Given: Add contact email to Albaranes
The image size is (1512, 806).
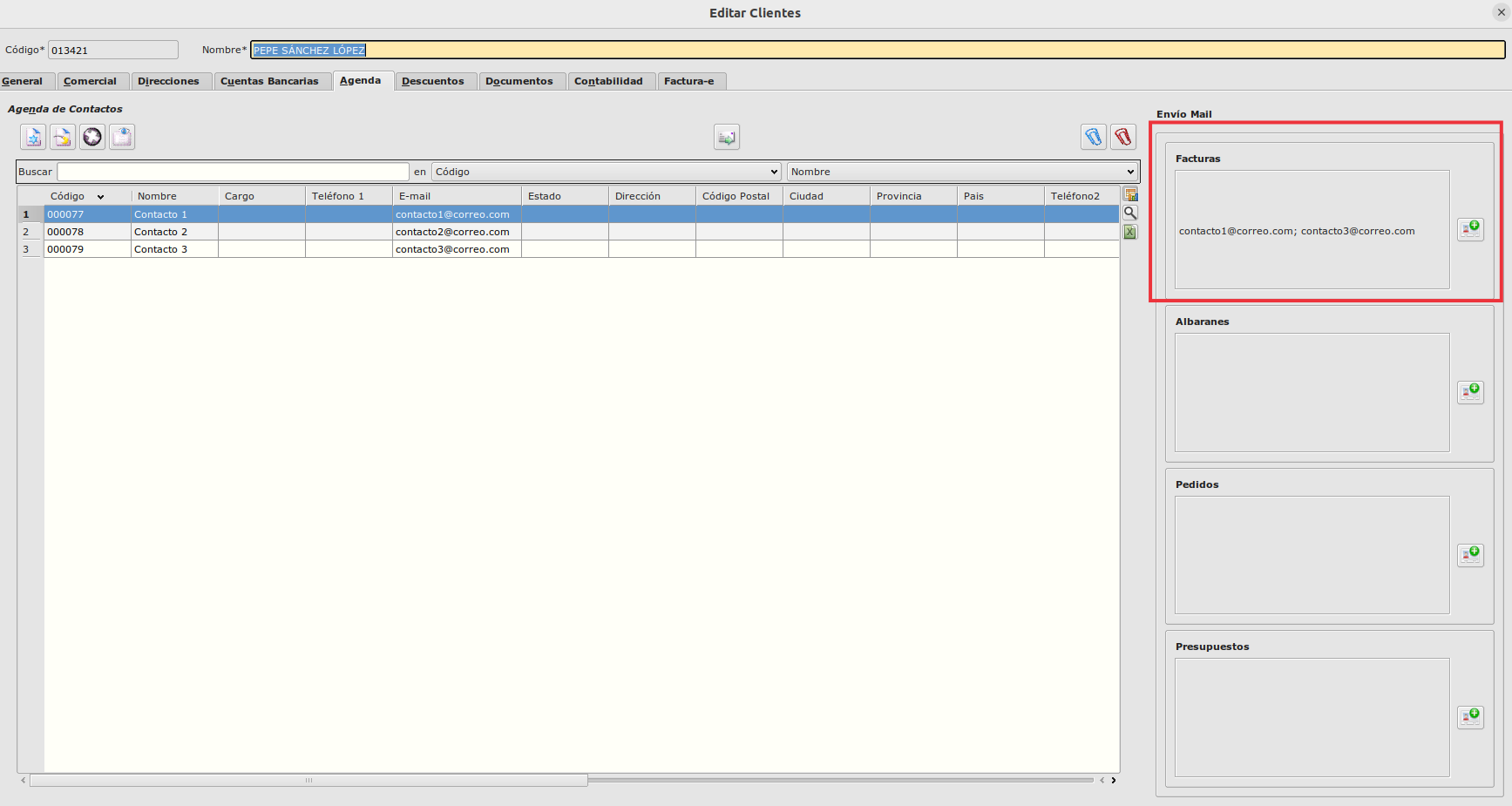Looking at the screenshot, I should coord(1470,392).
